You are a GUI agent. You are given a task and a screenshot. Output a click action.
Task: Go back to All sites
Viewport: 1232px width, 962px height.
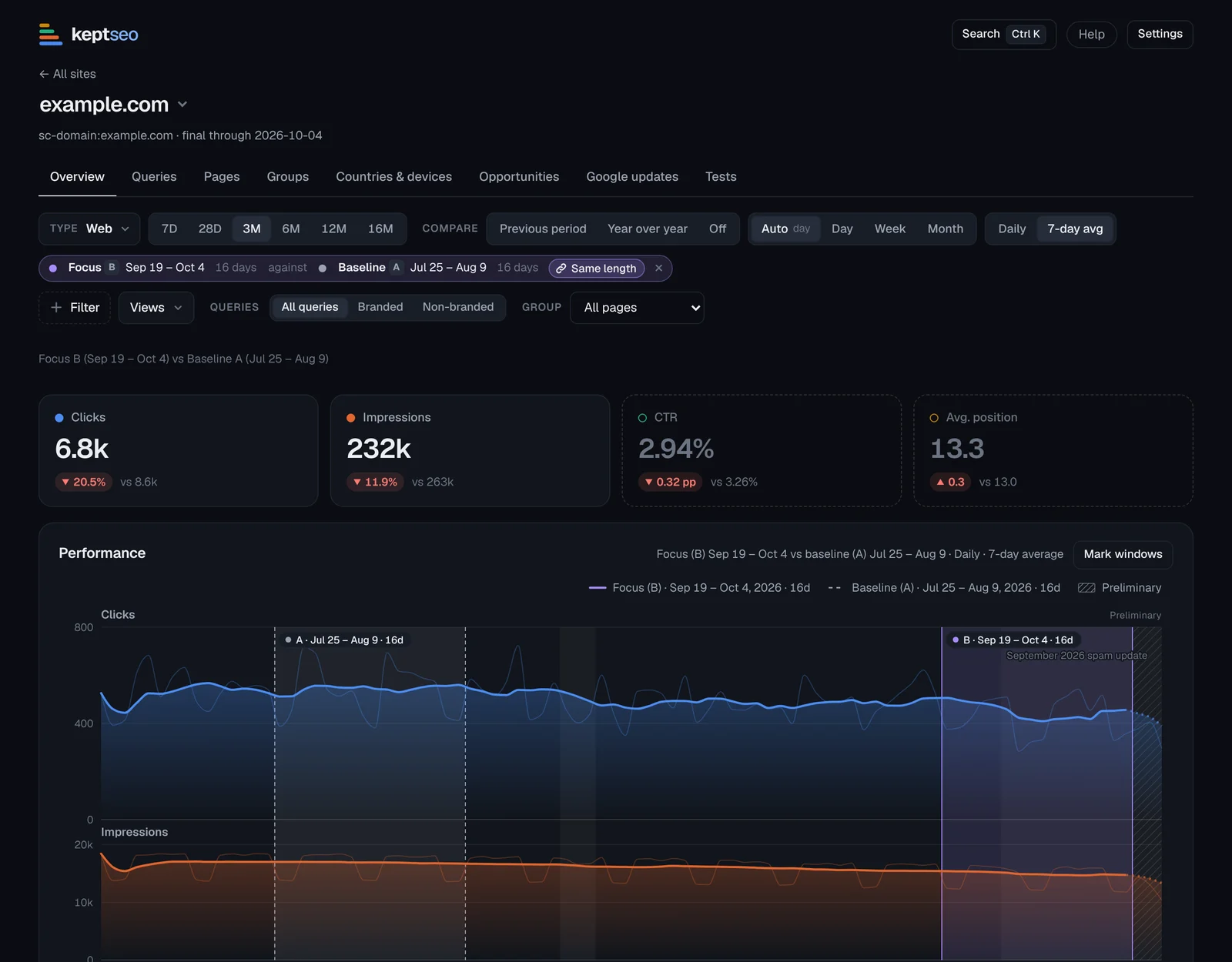[x=68, y=74]
